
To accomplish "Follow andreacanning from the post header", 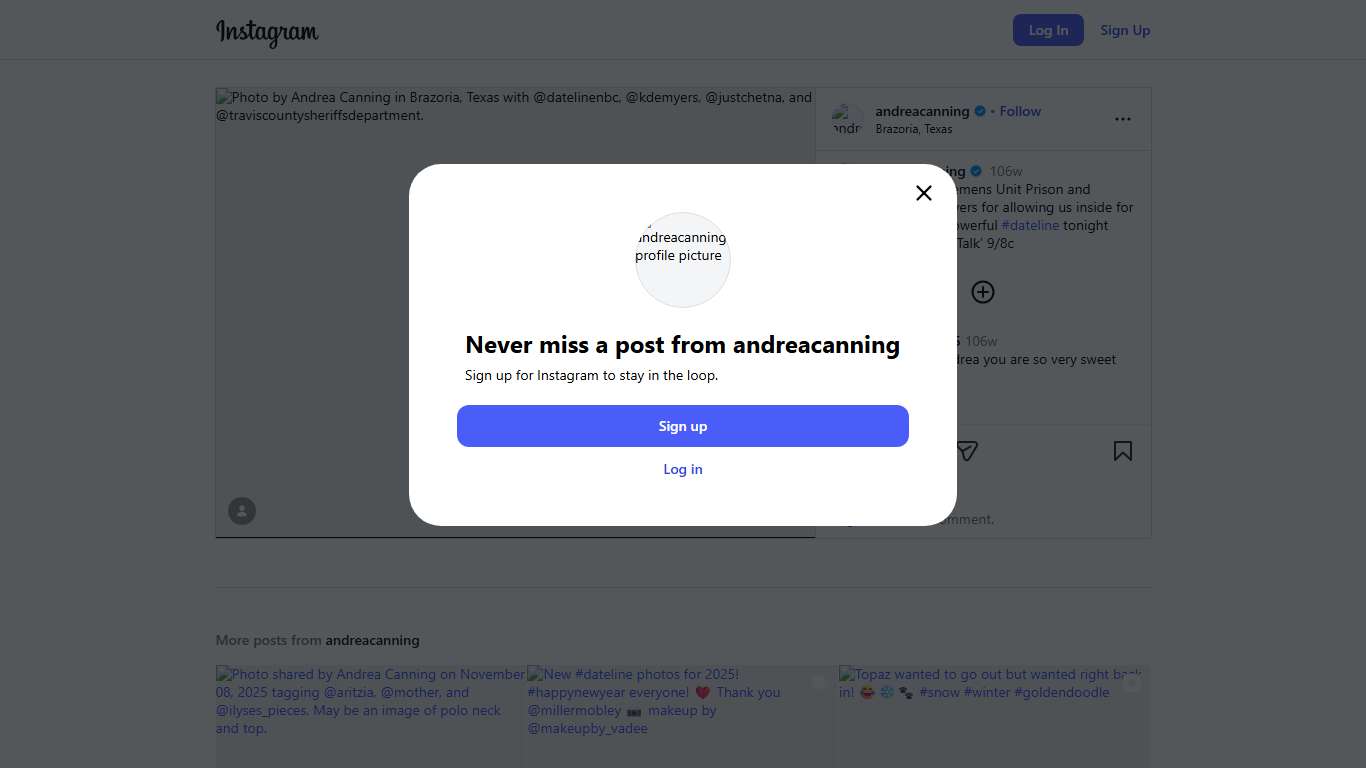I will [1020, 111].
